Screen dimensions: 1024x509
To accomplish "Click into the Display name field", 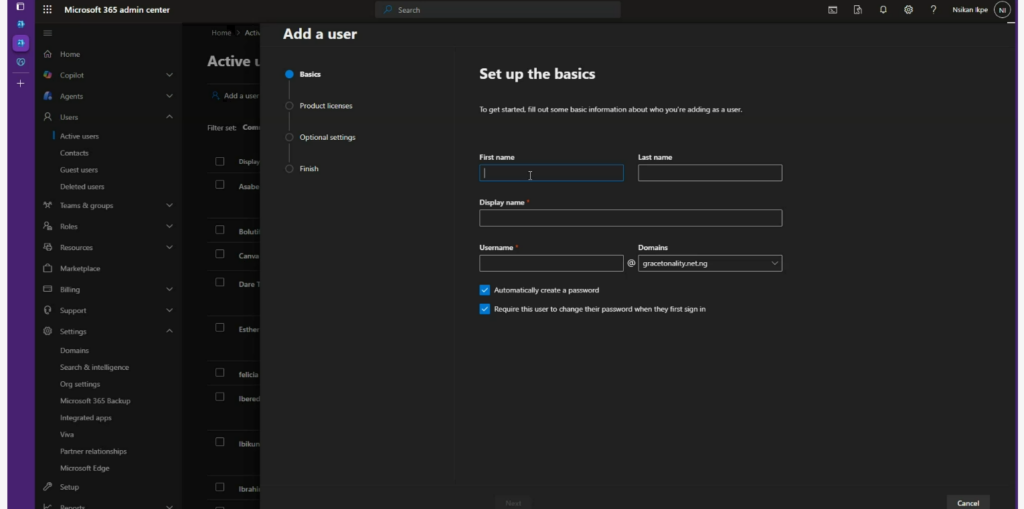I will point(630,218).
